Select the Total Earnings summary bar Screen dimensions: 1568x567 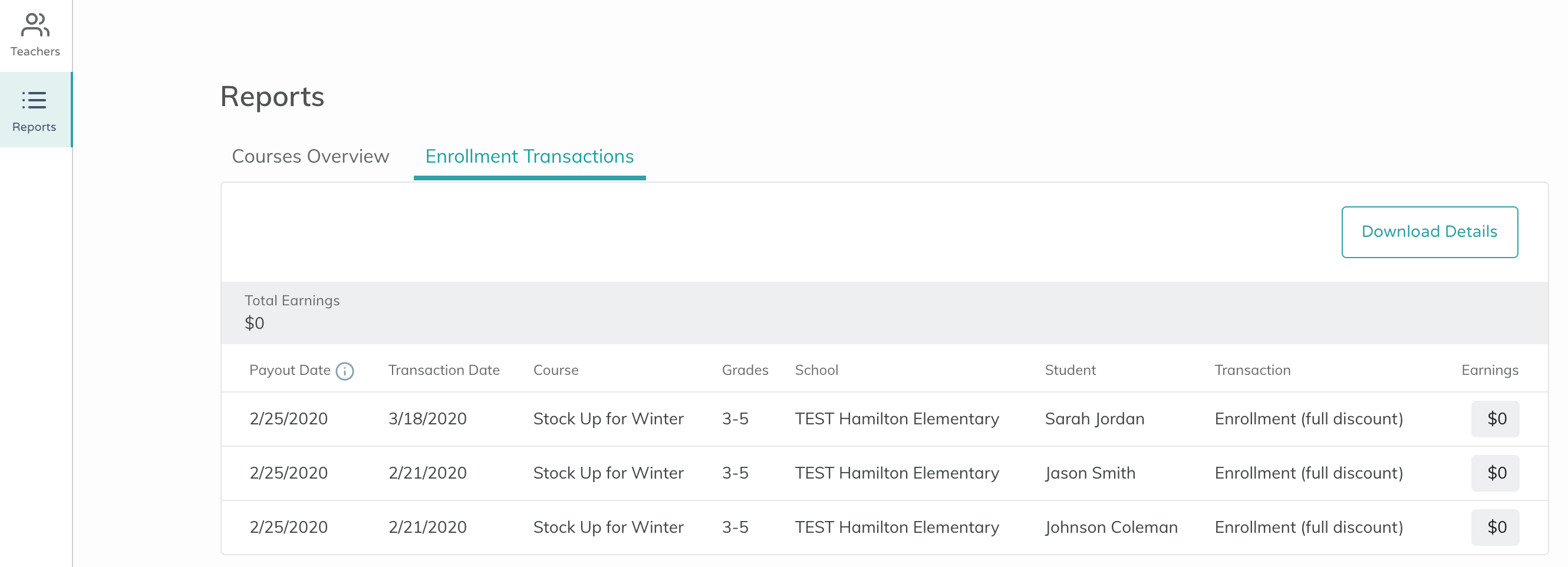coord(609,312)
